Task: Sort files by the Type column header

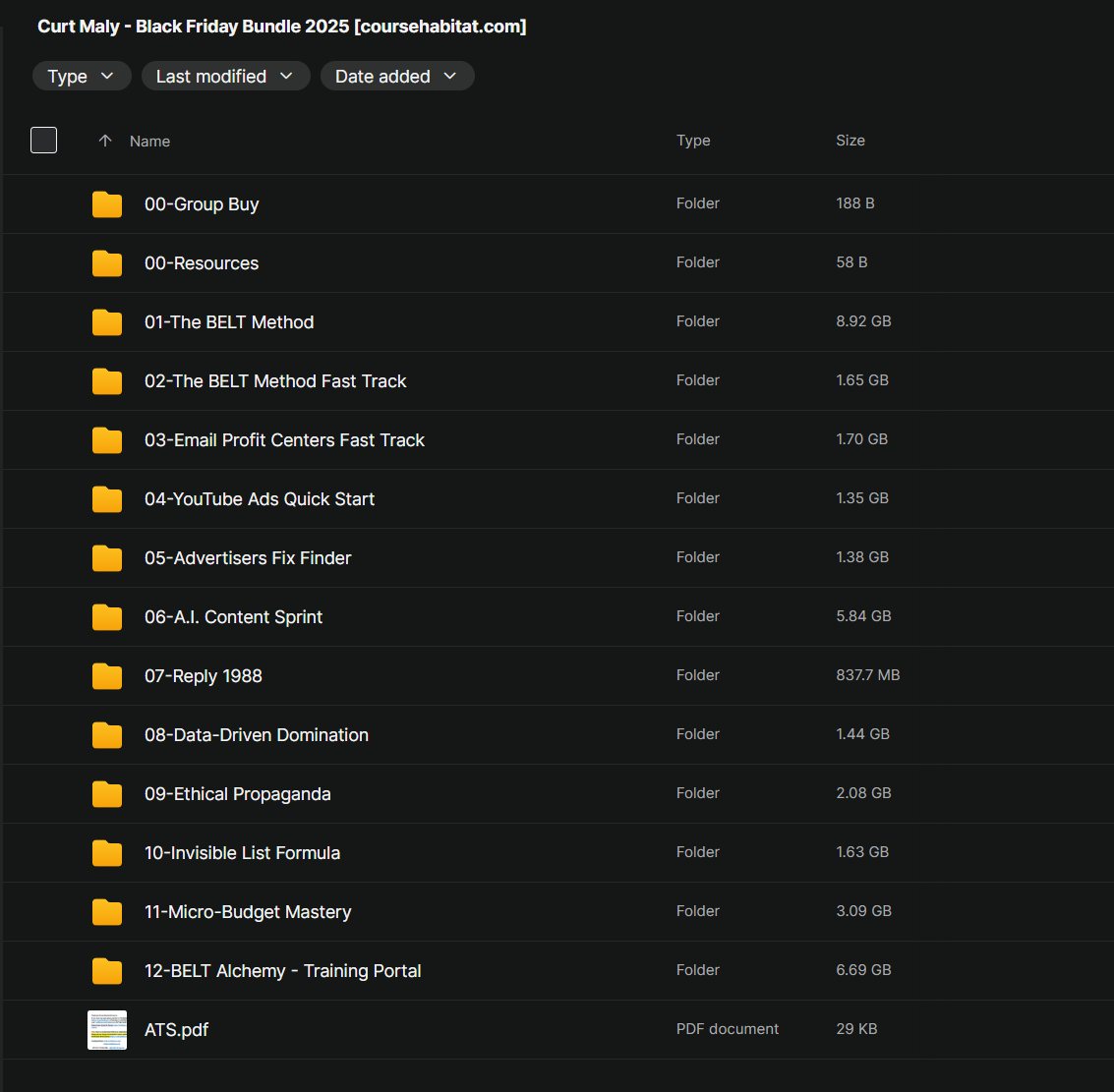Action: click(x=693, y=141)
